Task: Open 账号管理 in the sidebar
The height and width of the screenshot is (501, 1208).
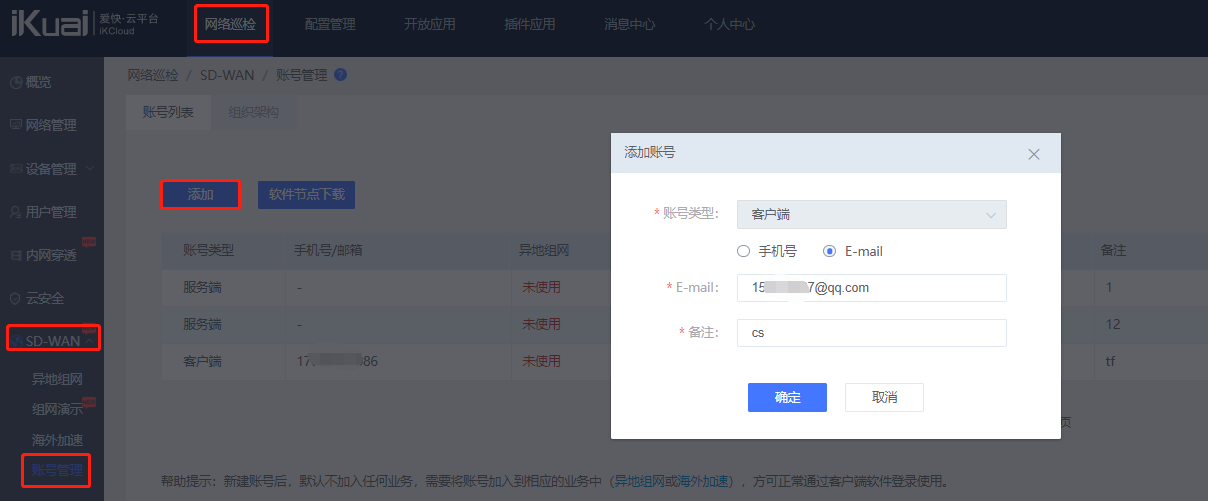Action: (x=57, y=470)
